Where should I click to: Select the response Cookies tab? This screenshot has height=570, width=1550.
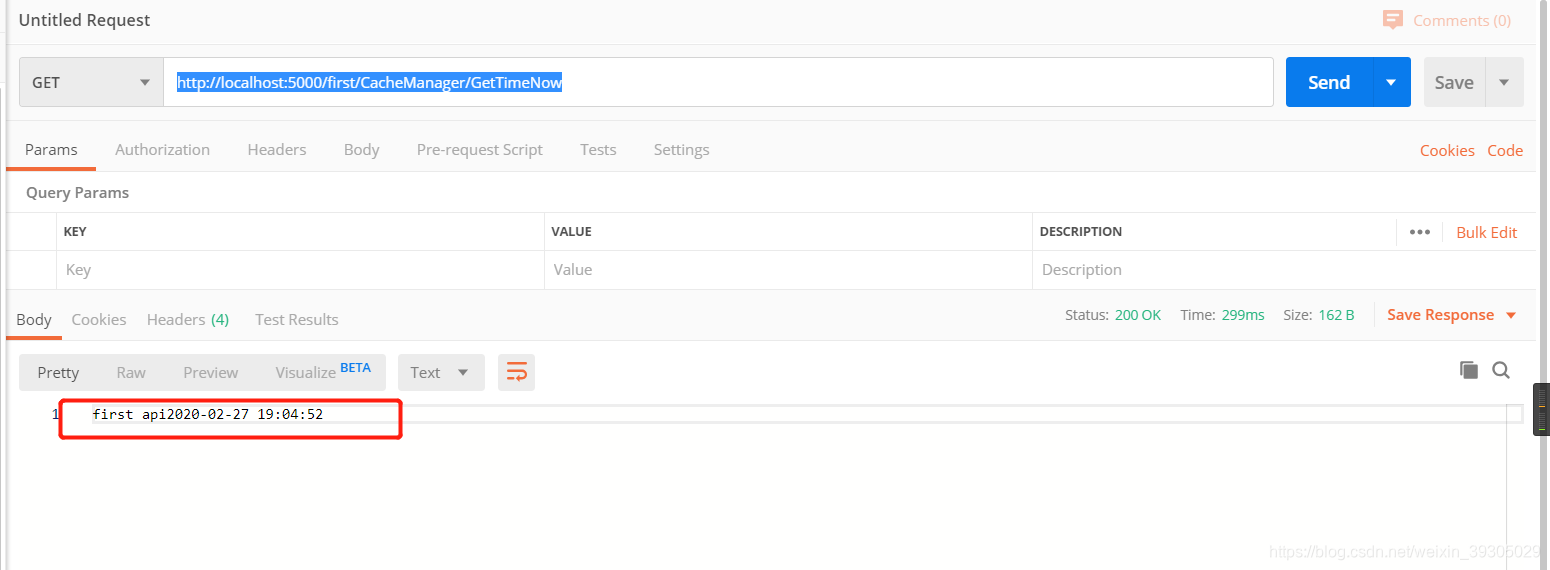pyautogui.click(x=99, y=320)
